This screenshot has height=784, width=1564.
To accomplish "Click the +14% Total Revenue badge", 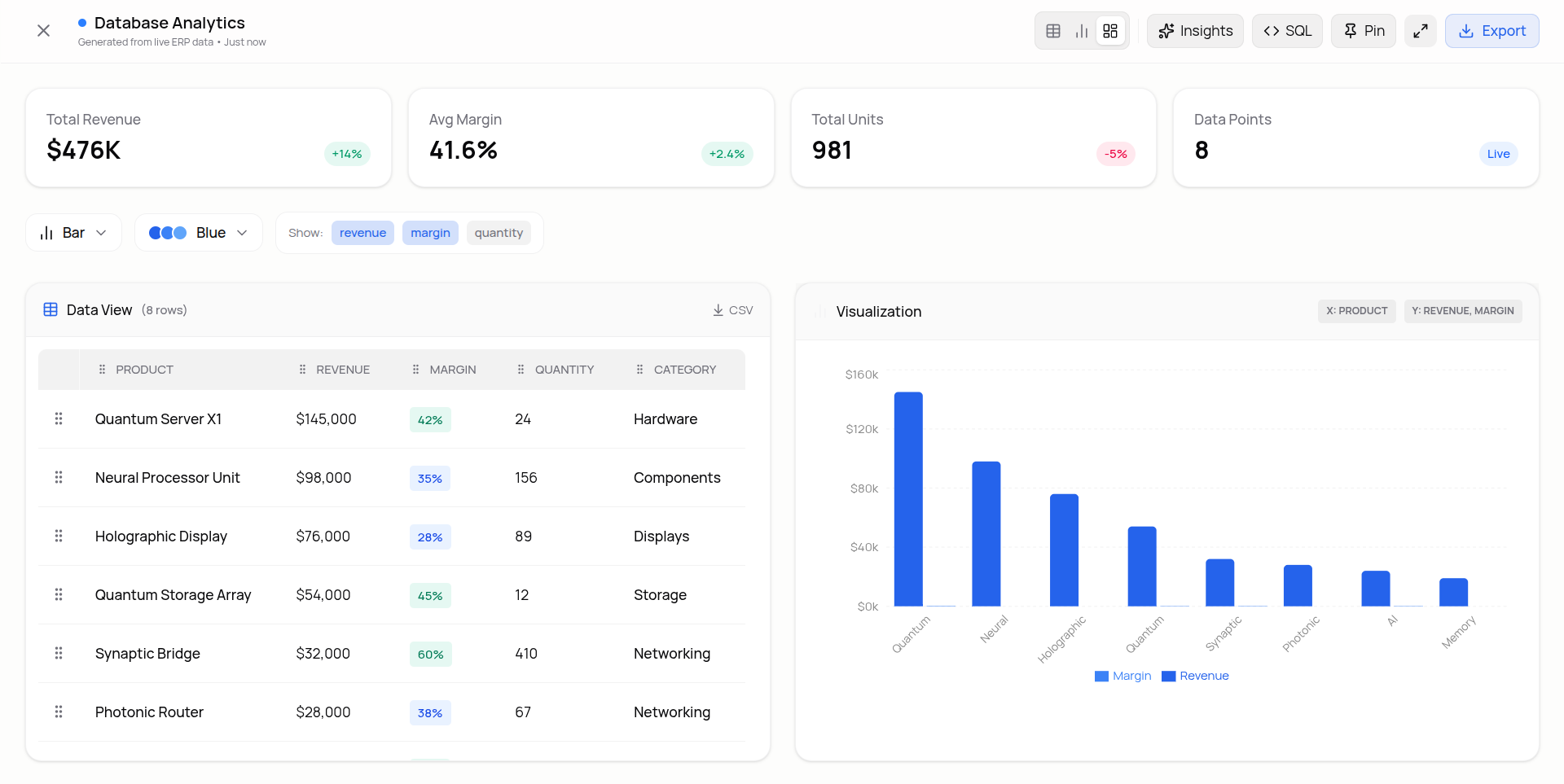I will pos(347,154).
